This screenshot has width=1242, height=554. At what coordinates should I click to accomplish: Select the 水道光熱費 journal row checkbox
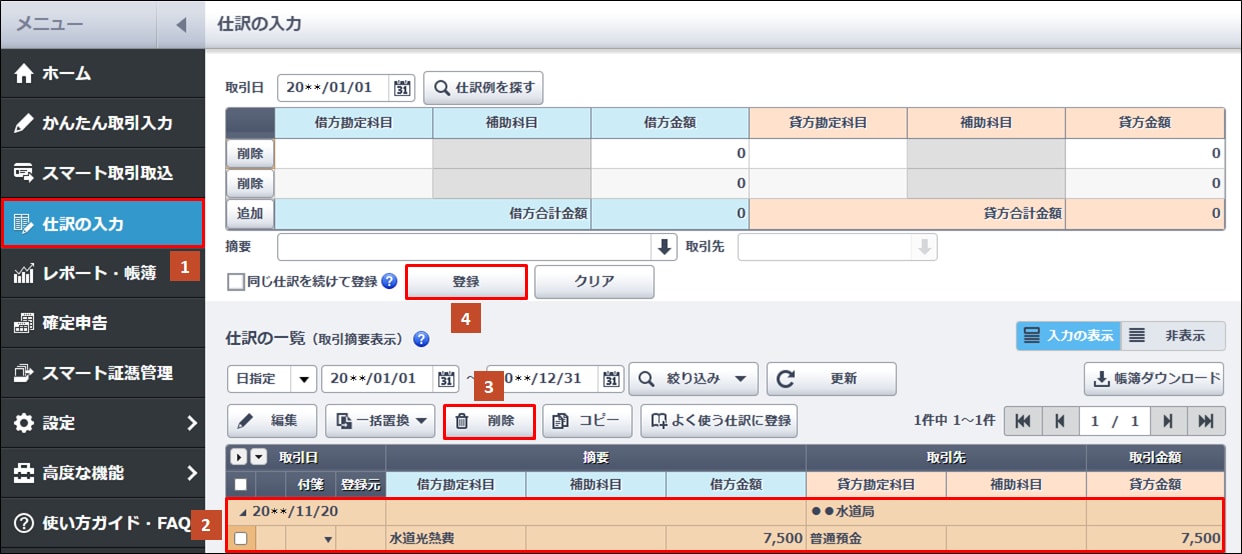click(x=240, y=539)
